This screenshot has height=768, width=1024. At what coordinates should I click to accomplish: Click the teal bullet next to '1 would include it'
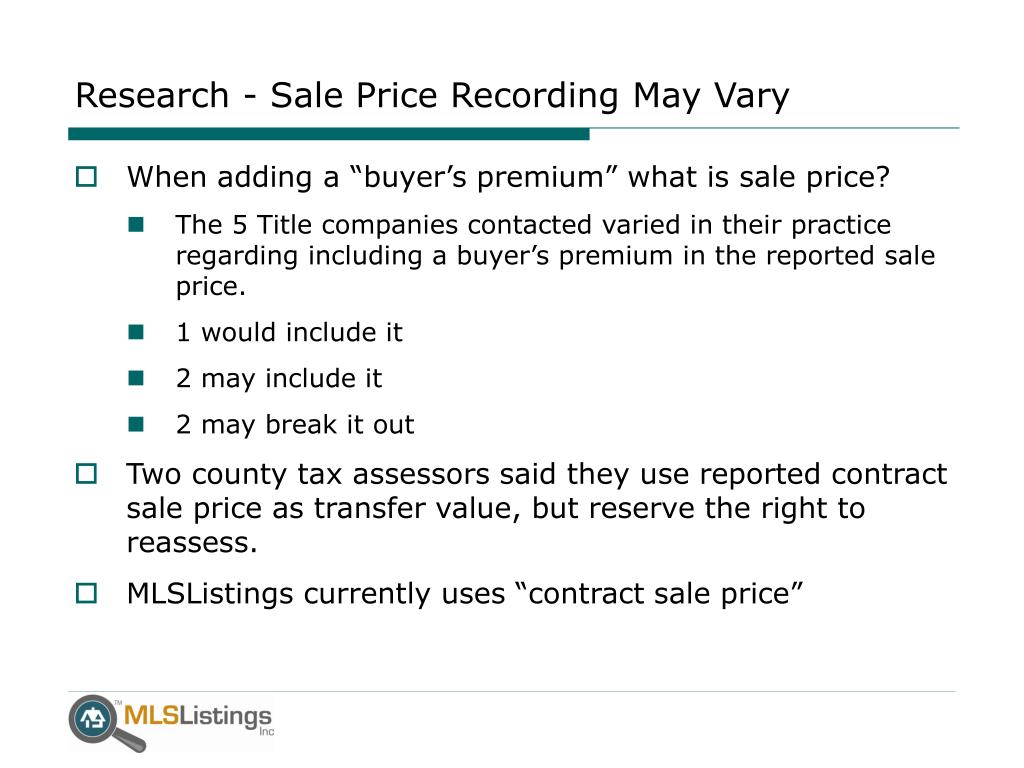(136, 332)
